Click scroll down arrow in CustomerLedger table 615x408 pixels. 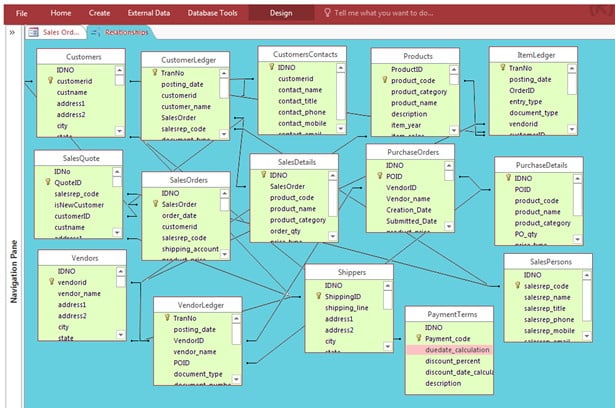[224, 134]
